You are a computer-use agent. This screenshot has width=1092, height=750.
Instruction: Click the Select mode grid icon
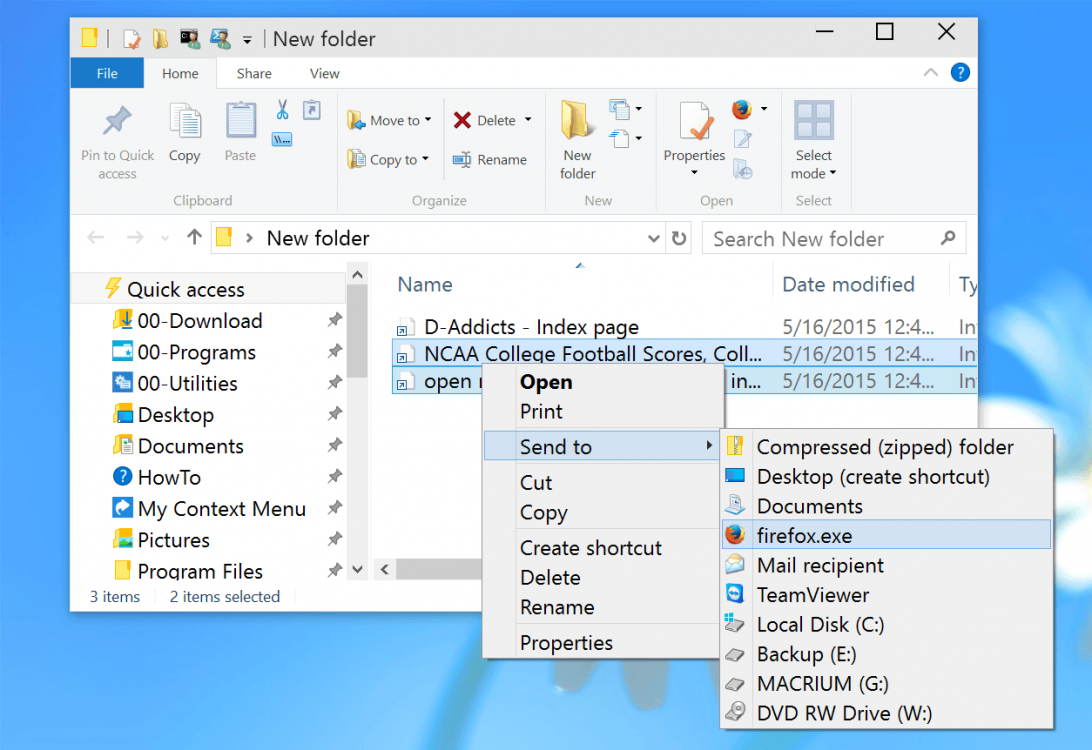click(813, 120)
